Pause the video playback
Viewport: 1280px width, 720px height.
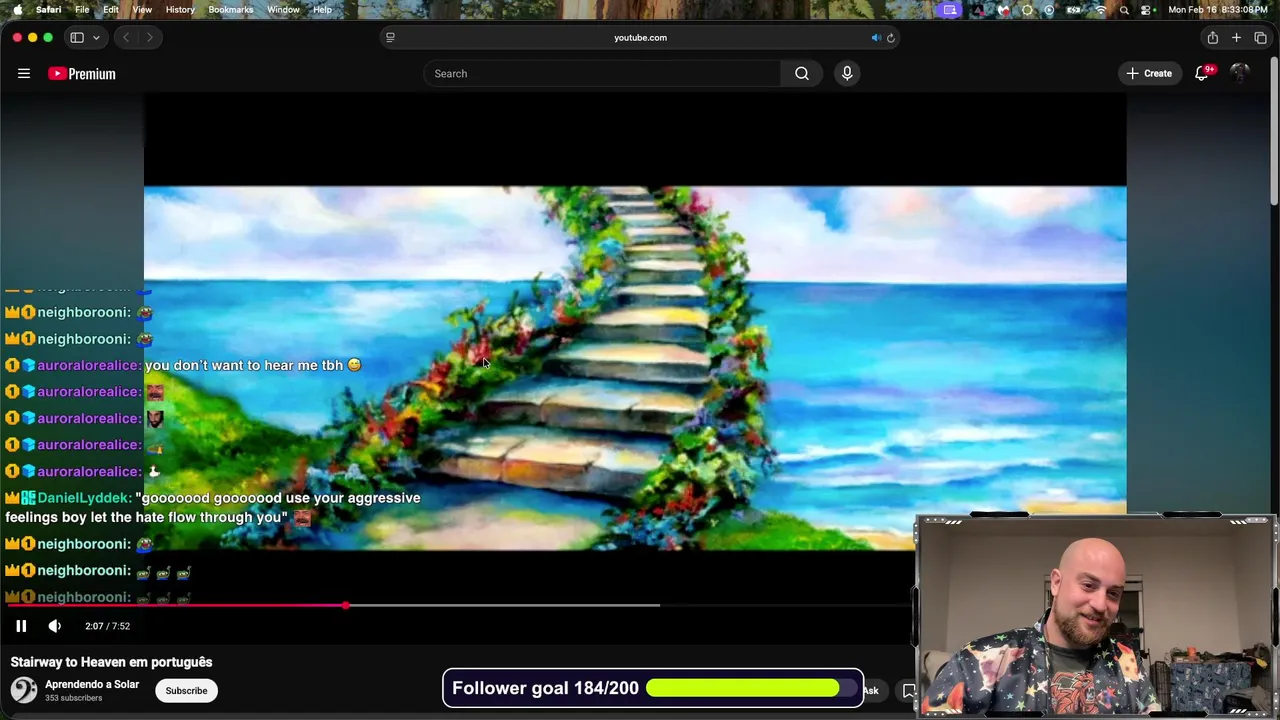(21, 626)
